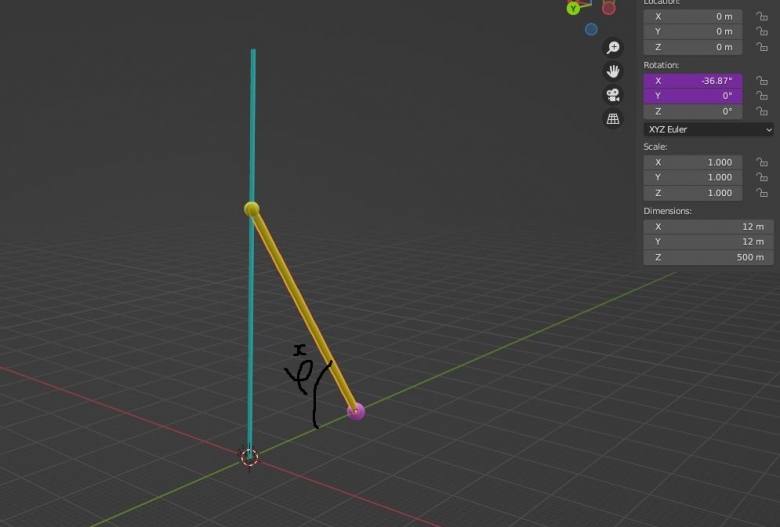Open the XYZ Euler rotation mode dropdown
The height and width of the screenshot is (527, 780).
tap(708, 129)
